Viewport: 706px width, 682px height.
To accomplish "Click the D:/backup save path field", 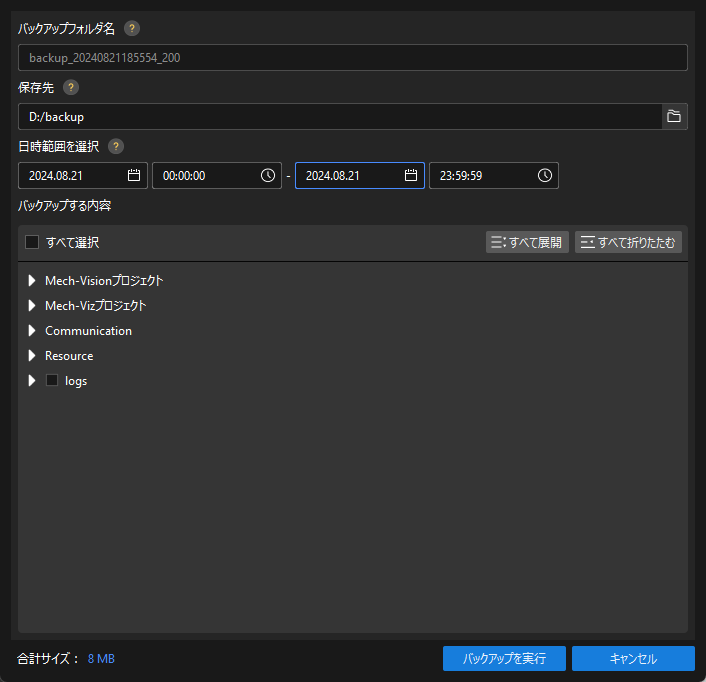I will tap(340, 117).
